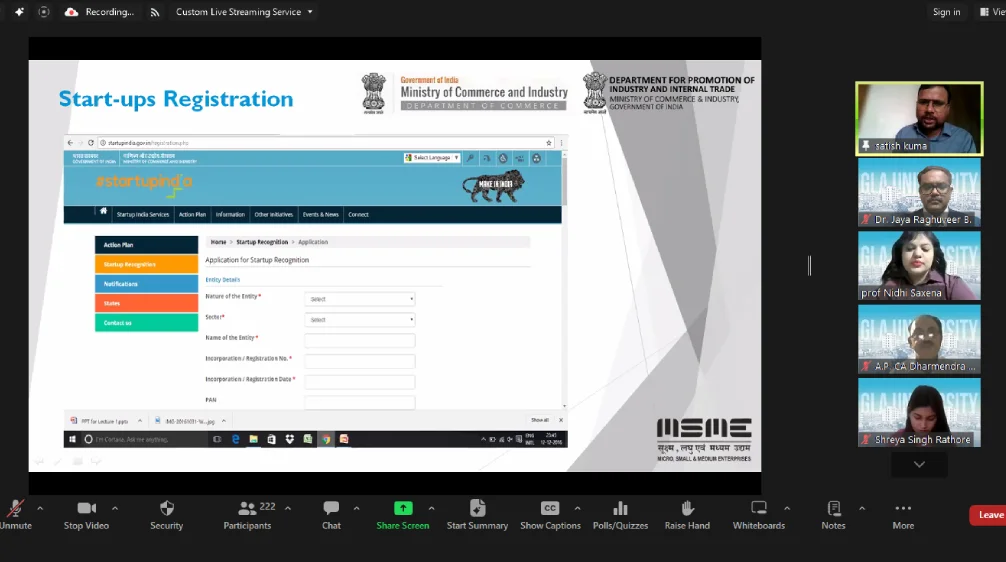This screenshot has height=562, width=1006.
Task: Open the Notes tool
Action: [833, 515]
